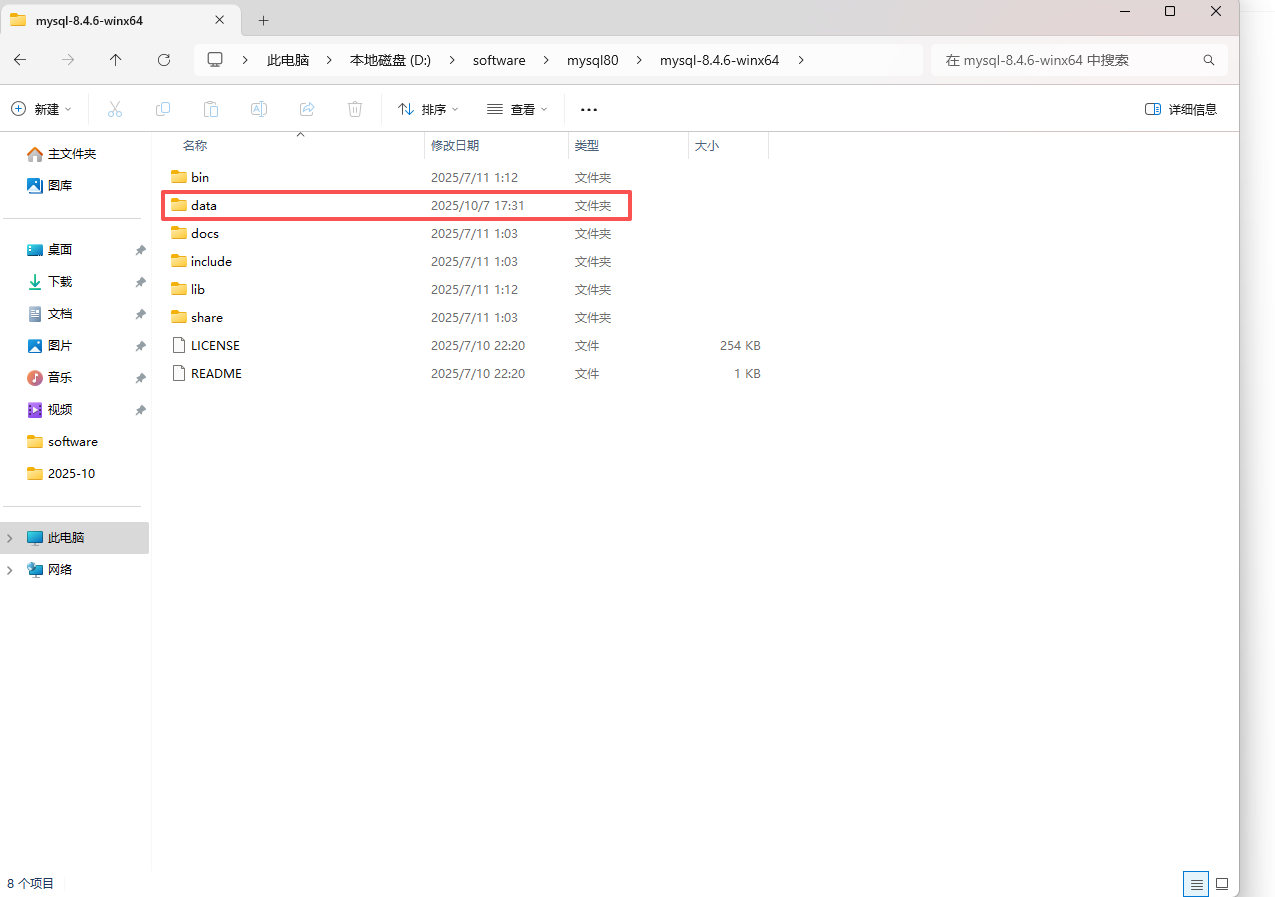Expand chevron after 此电脑 in address bar

click(x=329, y=60)
